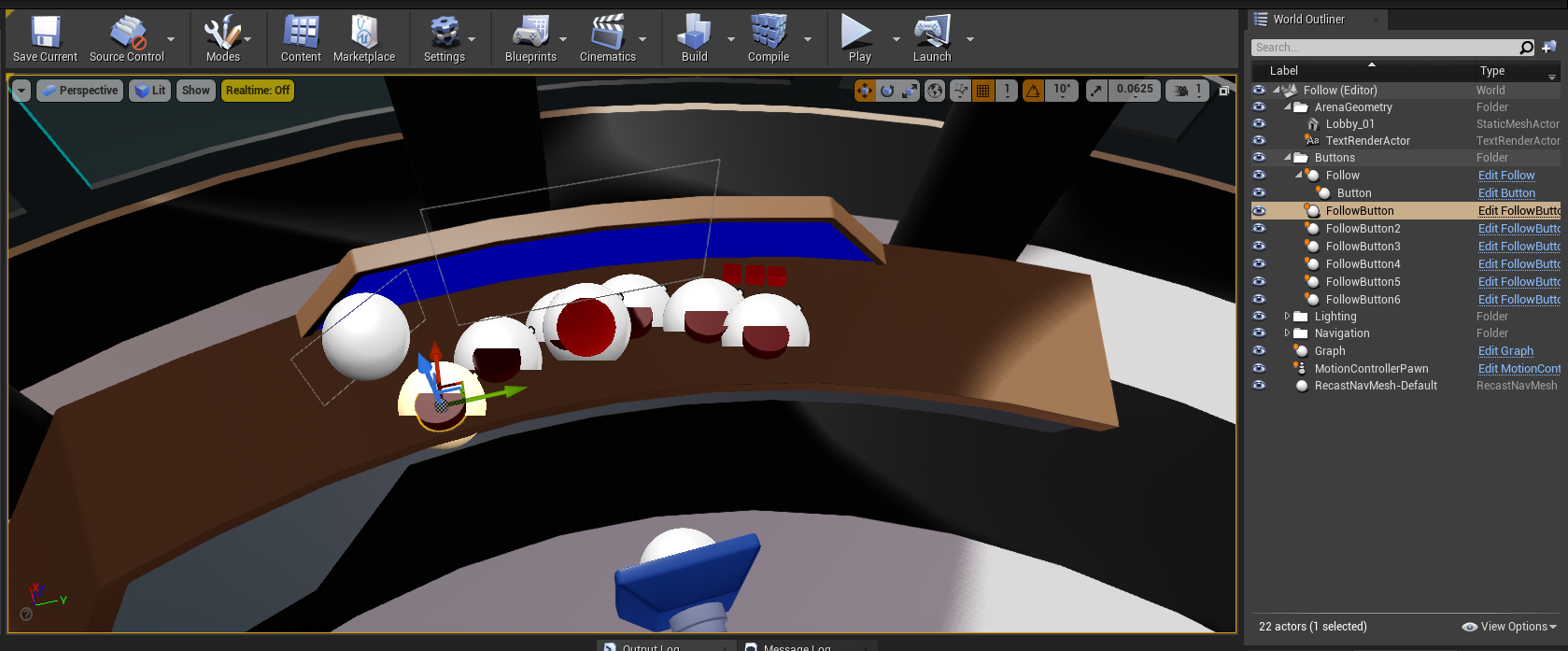Open the rotation snap angle dropdown
The image size is (1568, 651).
point(1063,91)
